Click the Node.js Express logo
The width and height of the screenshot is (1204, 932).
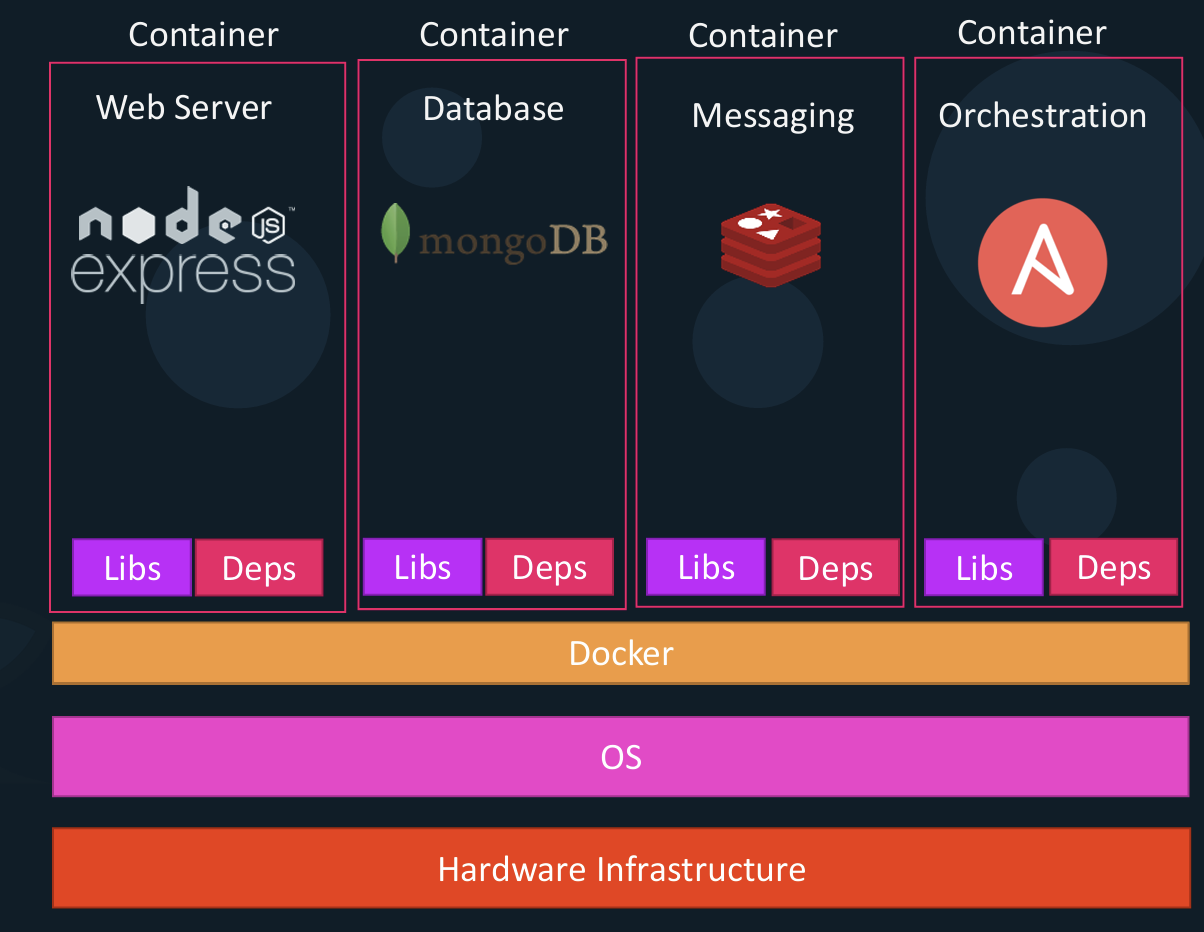click(x=185, y=245)
